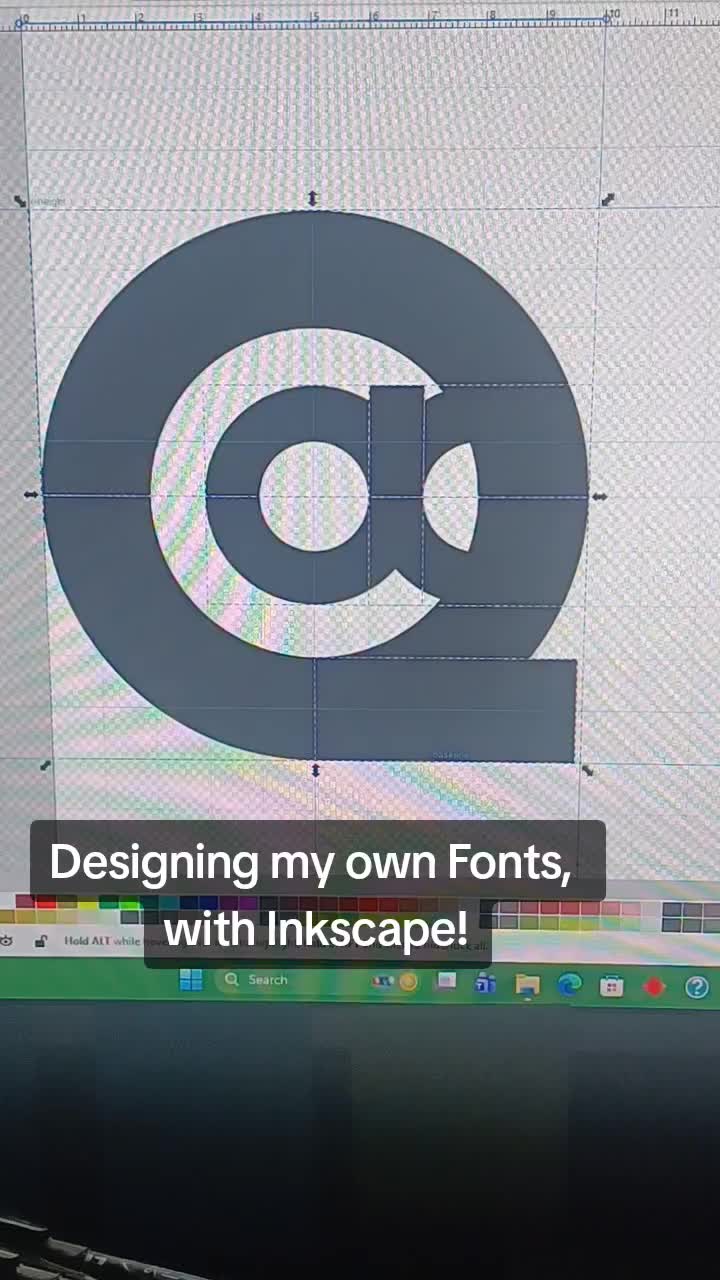Toggle the layer visibility eye icon
This screenshot has height=1280, width=720.
point(6,940)
